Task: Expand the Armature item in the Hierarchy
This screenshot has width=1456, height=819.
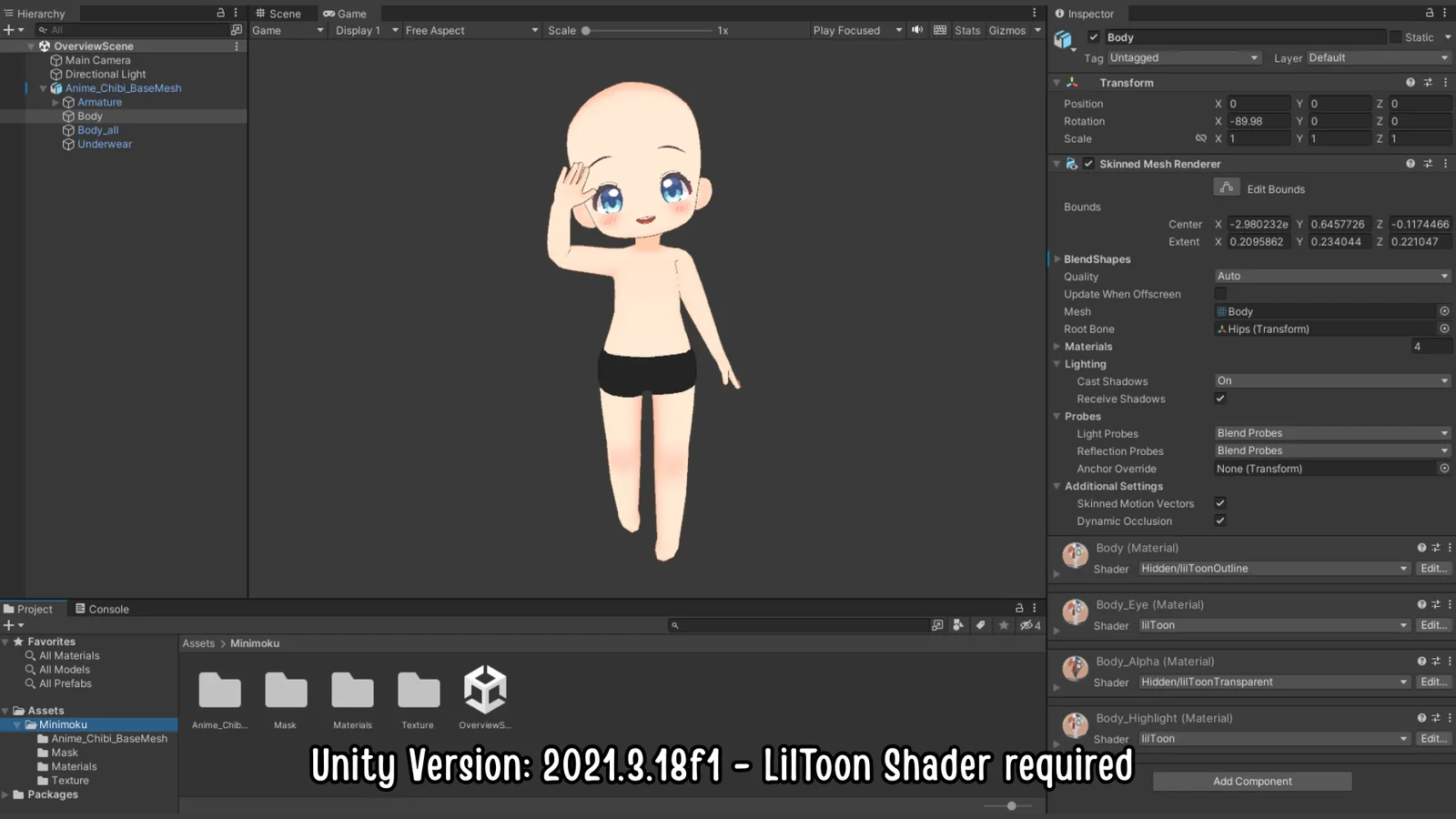Action: 56,102
